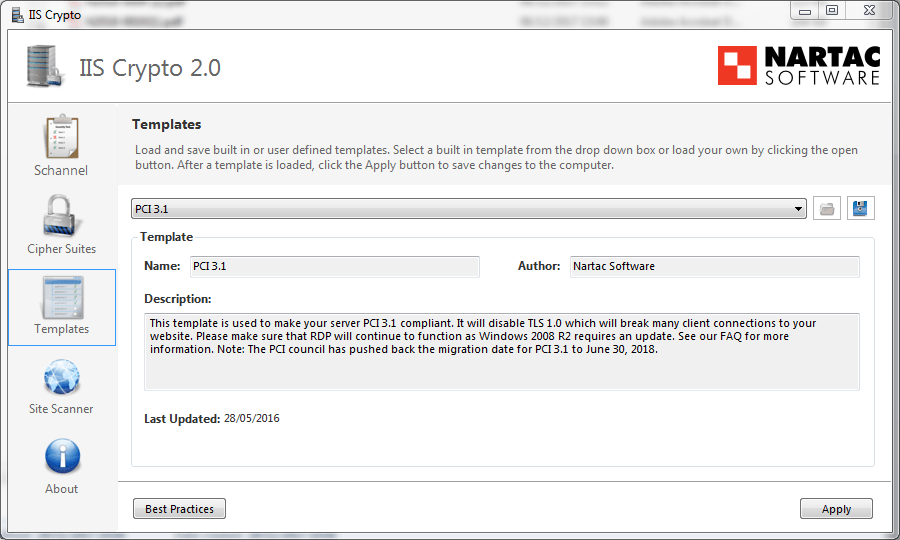Click the Last Updated date 28/05/2016
Image resolution: width=900 pixels, height=540 pixels.
tap(251, 418)
